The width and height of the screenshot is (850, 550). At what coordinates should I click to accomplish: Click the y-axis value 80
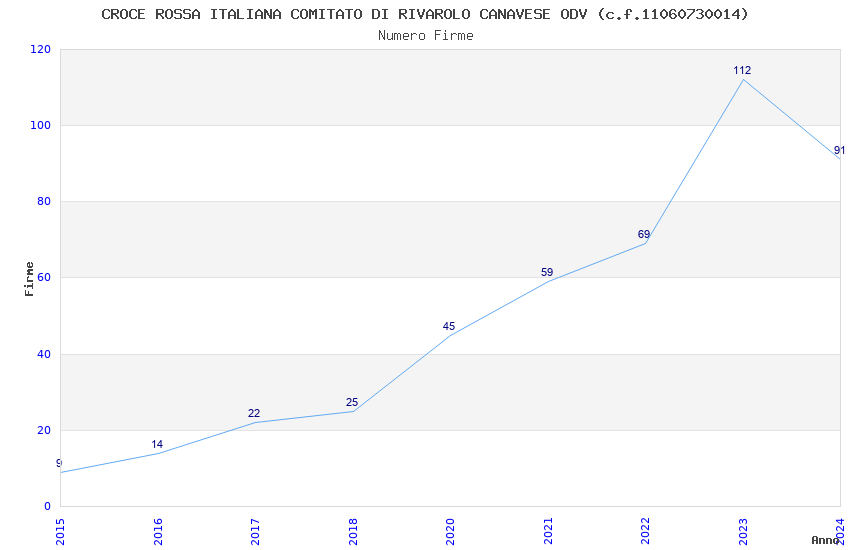(44, 201)
